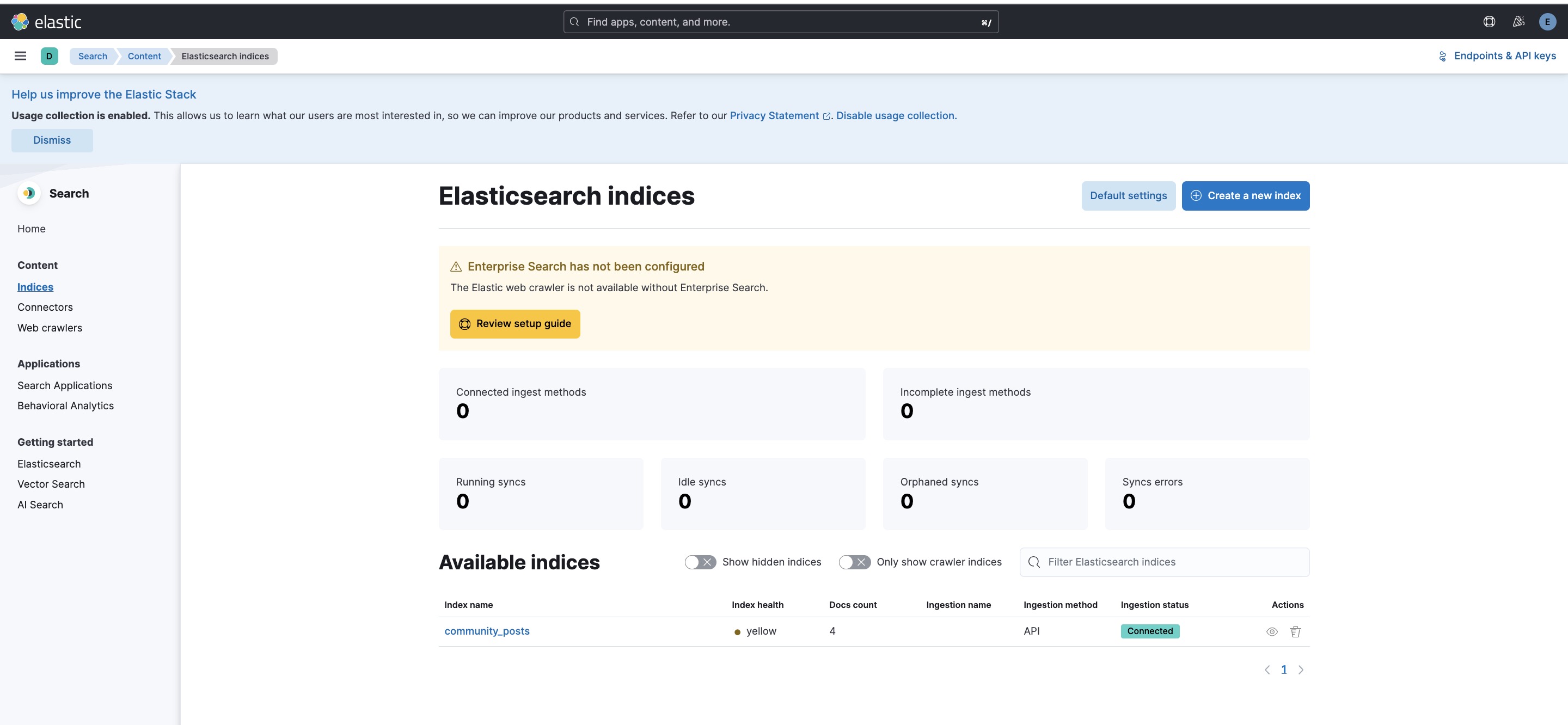Delete community_posts index with trash icon
The height and width of the screenshot is (725, 1568).
click(1295, 632)
